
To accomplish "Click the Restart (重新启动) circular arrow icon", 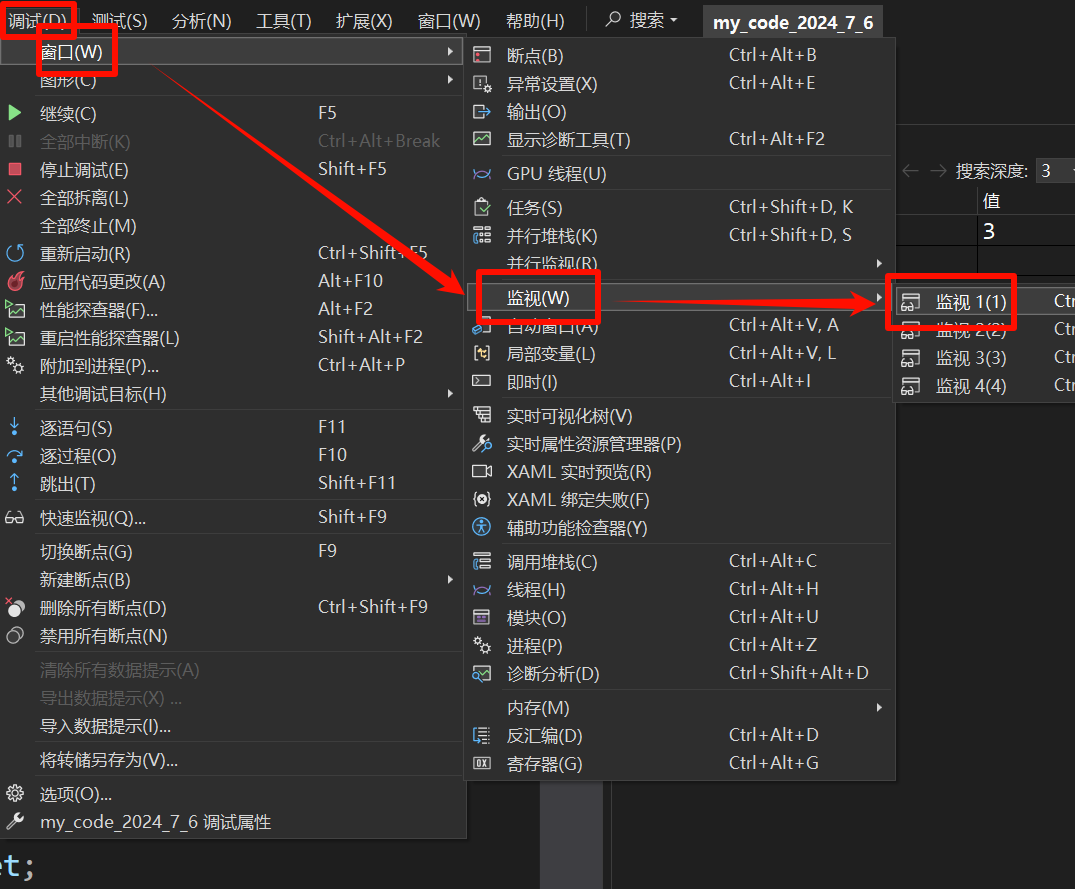I will [15, 254].
